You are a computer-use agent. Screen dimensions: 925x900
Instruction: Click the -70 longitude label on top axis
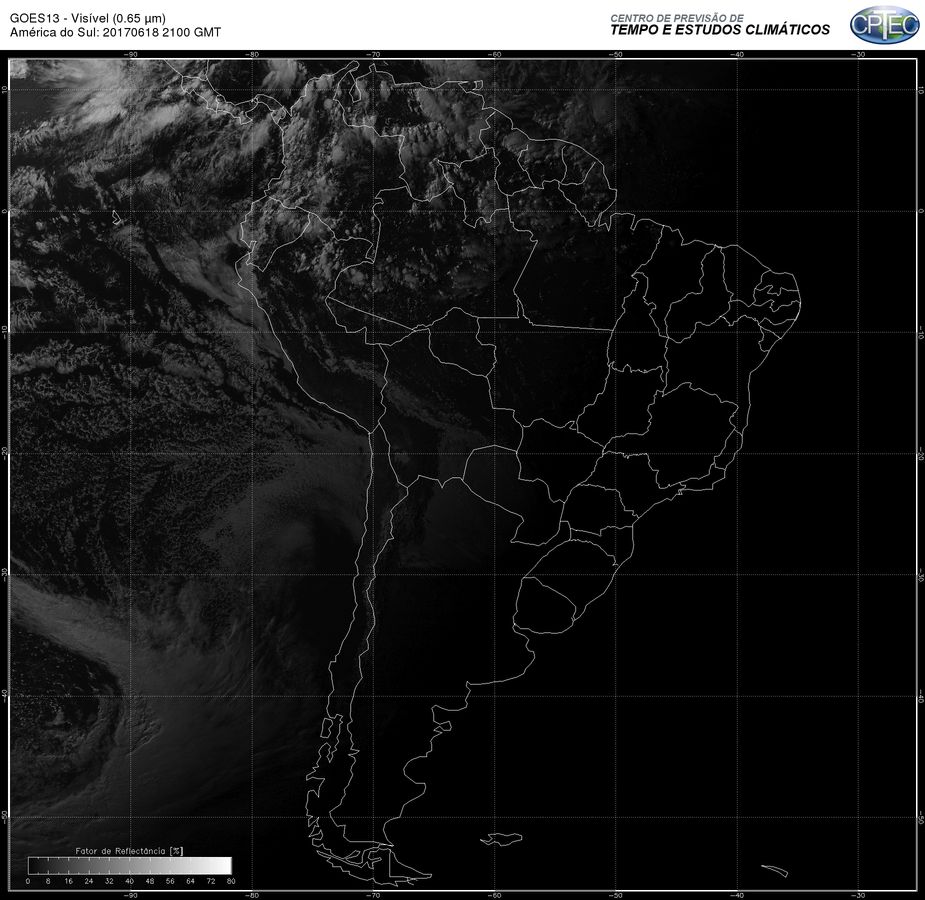click(373, 54)
